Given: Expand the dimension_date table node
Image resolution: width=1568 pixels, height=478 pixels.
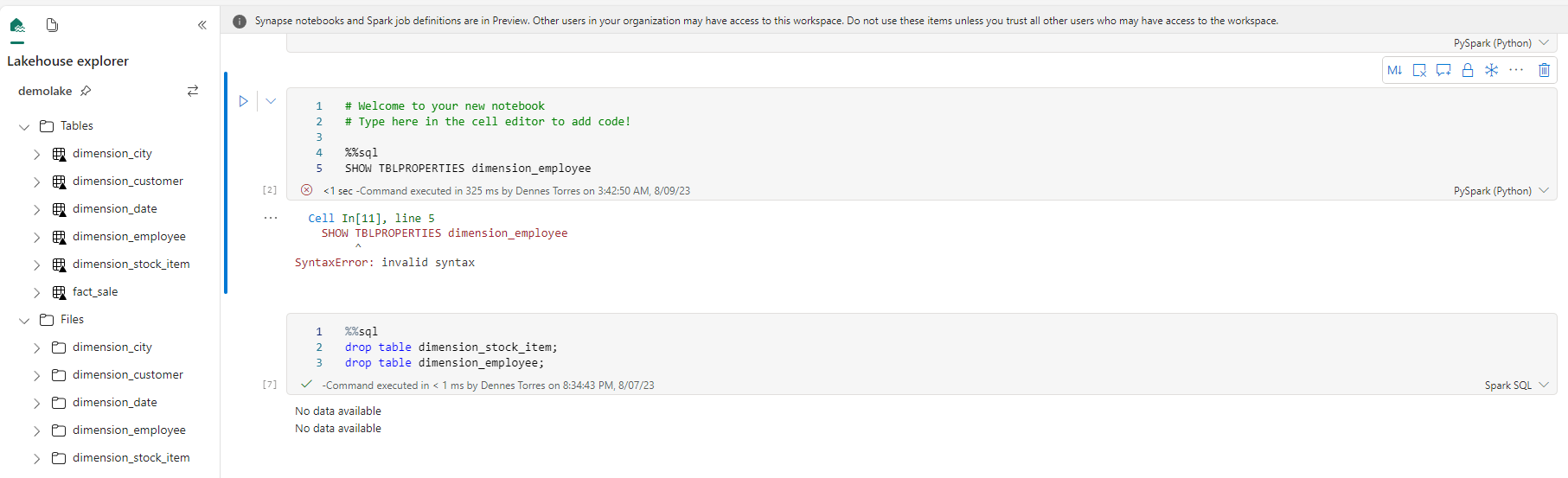Looking at the screenshot, I should (36, 209).
